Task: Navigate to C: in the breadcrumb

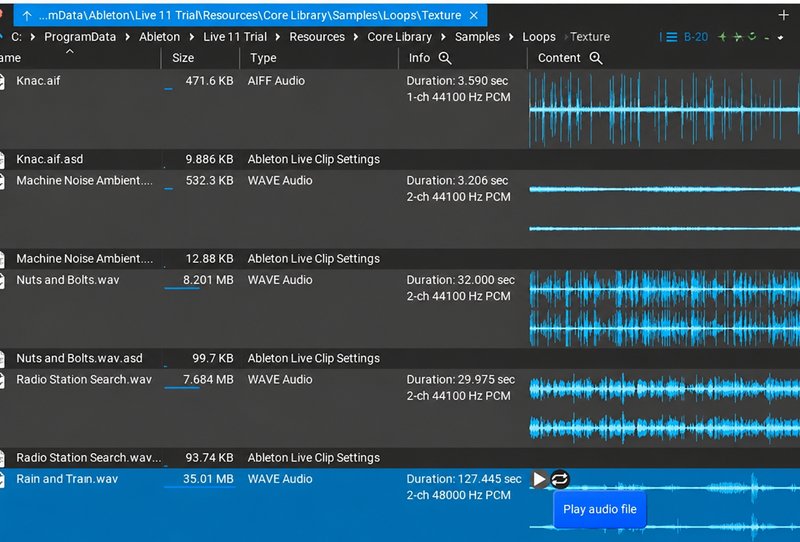Action: pyautogui.click(x=16, y=37)
